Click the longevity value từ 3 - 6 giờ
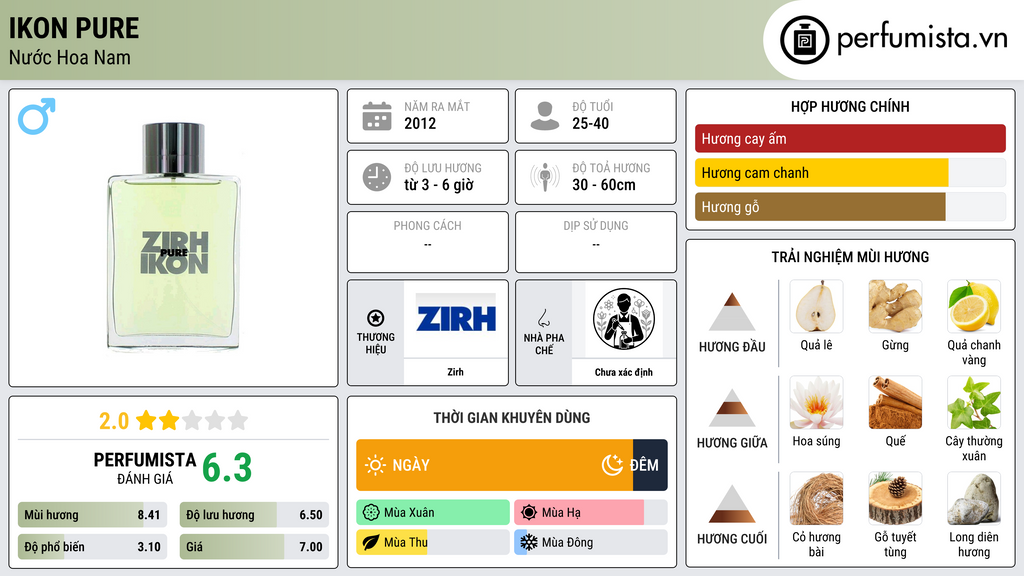This screenshot has width=1024, height=576. pos(439,185)
